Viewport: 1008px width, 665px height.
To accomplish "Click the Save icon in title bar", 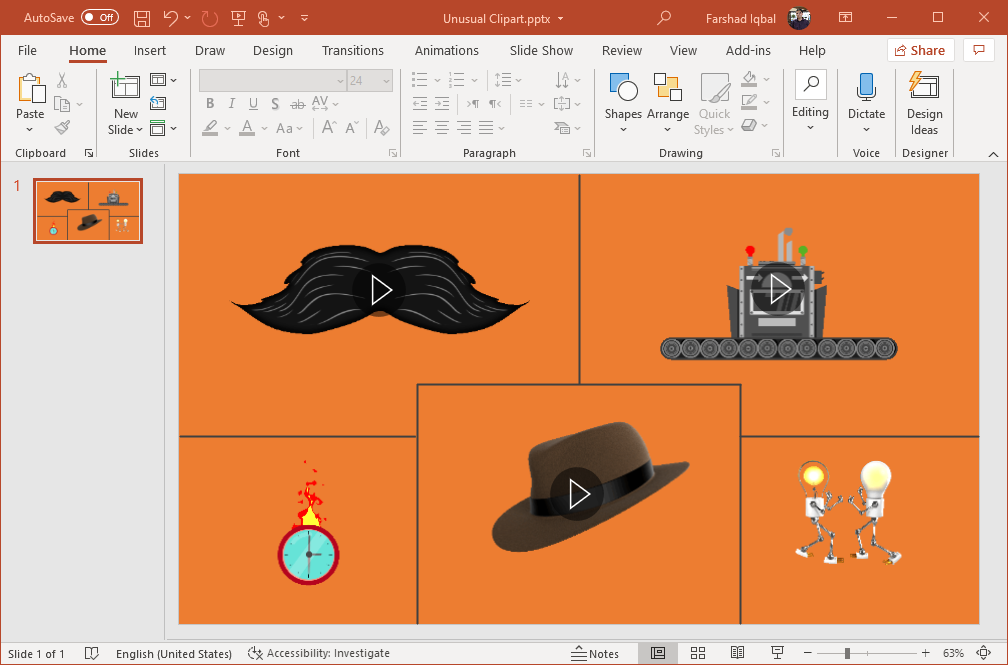I will [142, 18].
